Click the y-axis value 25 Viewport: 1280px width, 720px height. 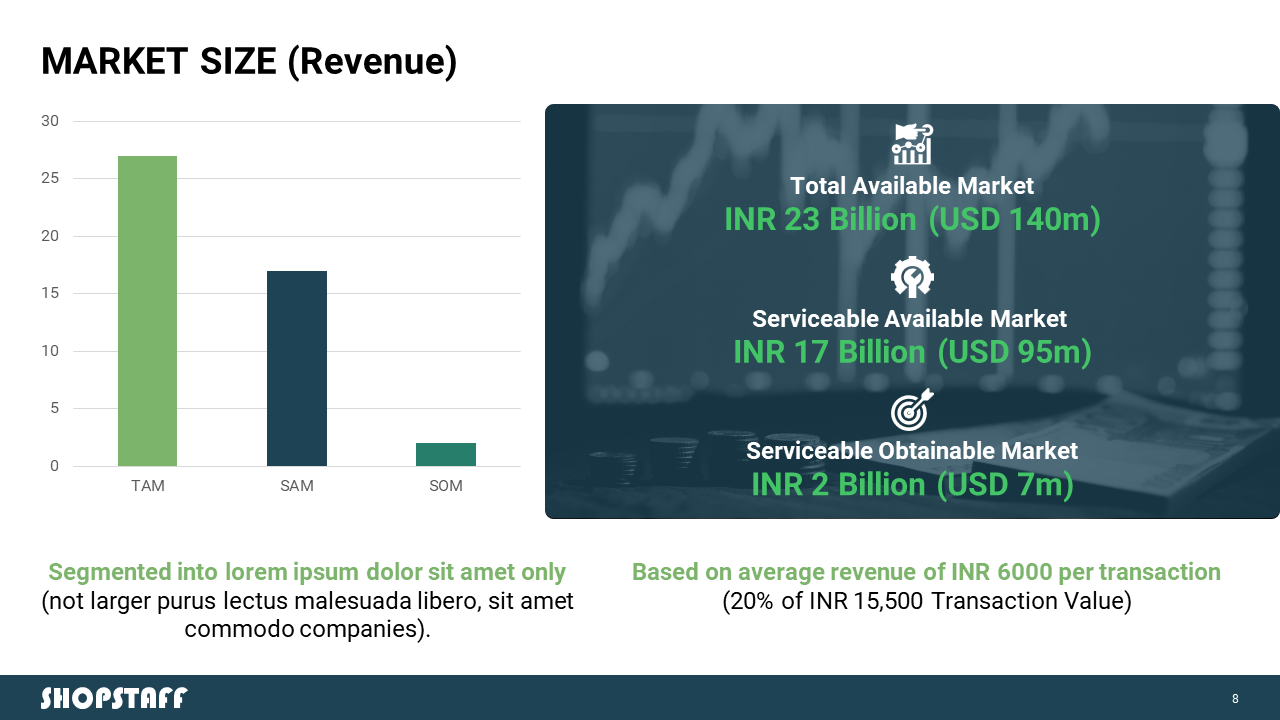[50, 179]
